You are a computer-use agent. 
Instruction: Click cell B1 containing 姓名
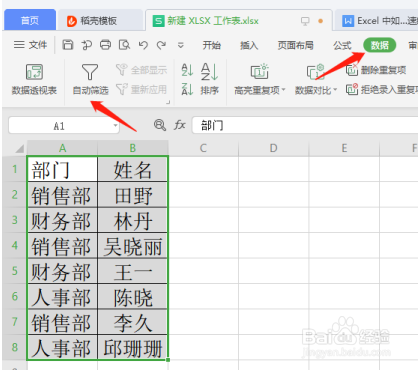133,169
